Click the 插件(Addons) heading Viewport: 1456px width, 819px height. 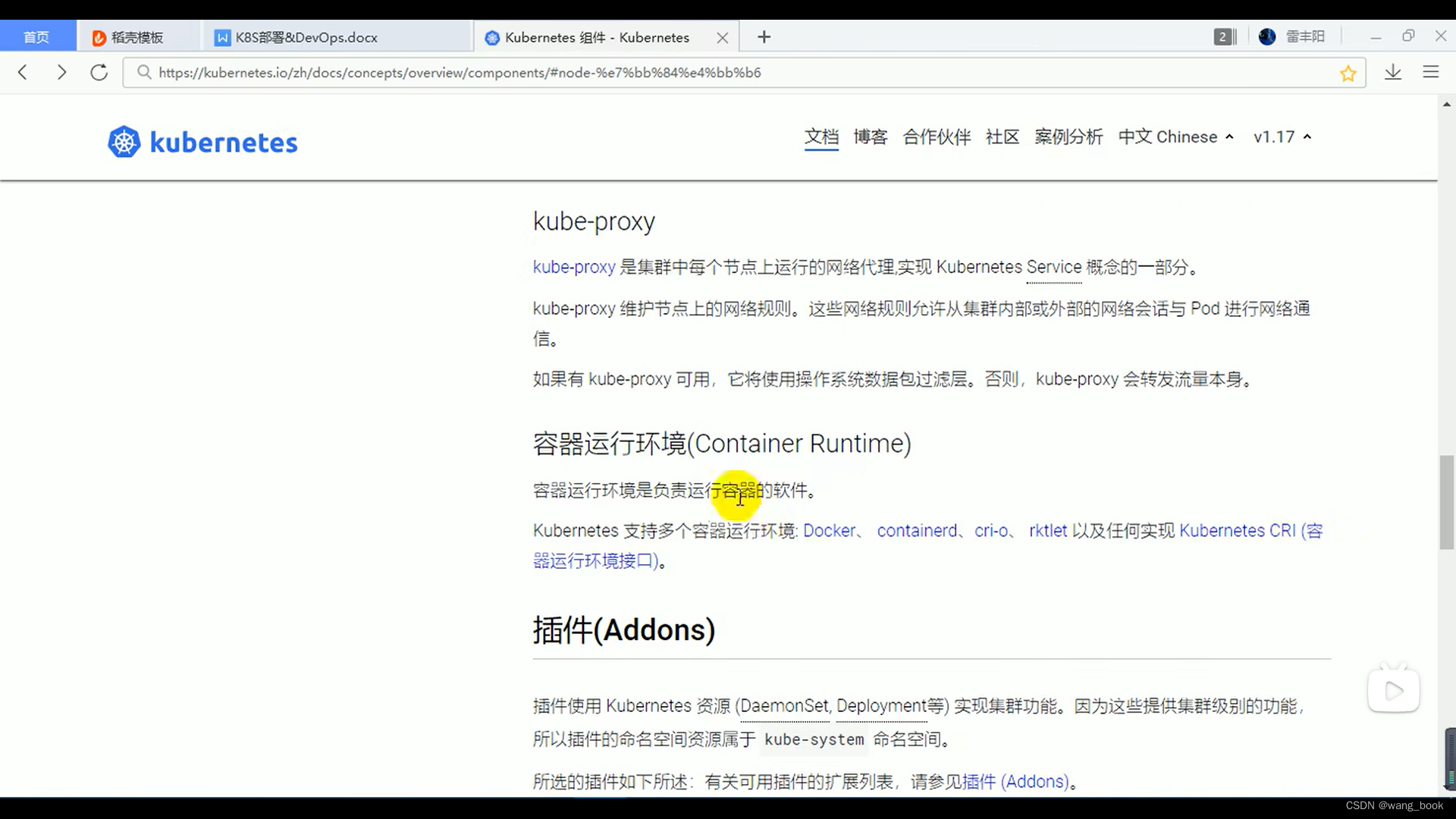623,630
